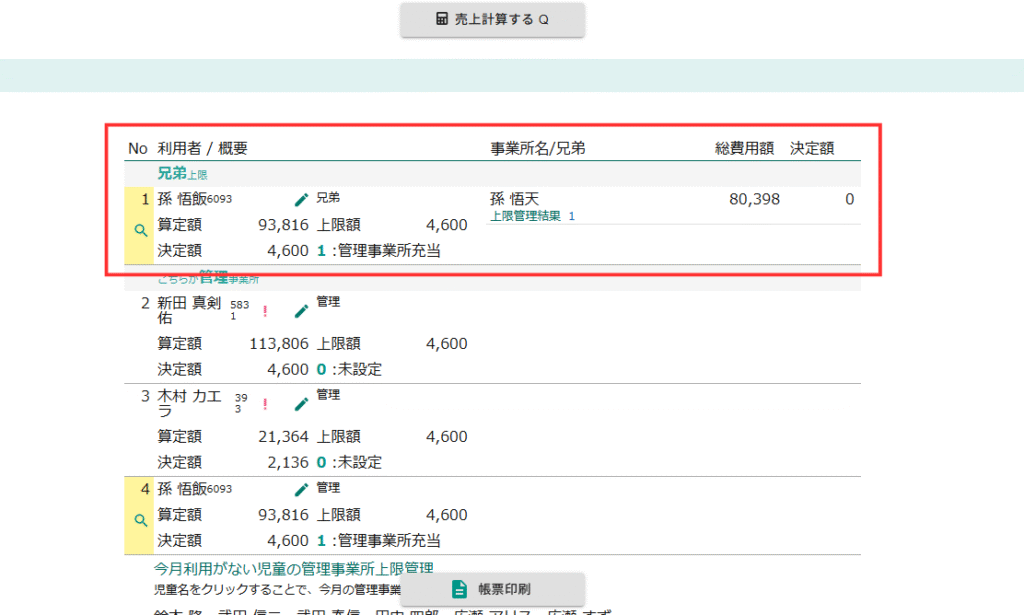The image size is (1024, 615).
Task: Click red warning mark beside 木村 カエラ
Action: (x=265, y=404)
